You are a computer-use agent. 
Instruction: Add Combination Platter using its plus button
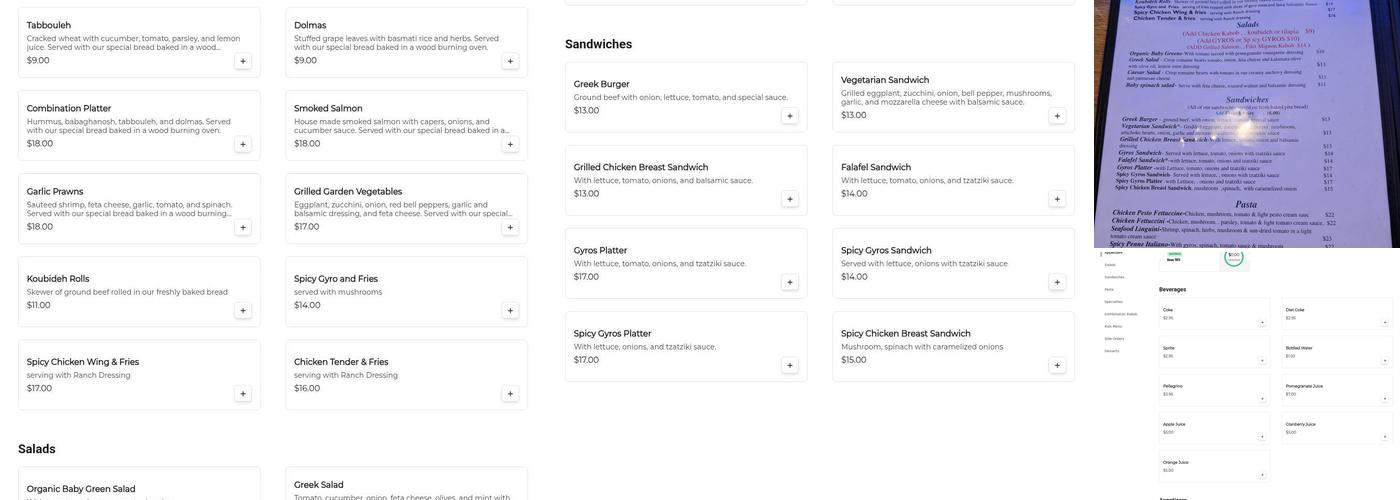tap(243, 144)
